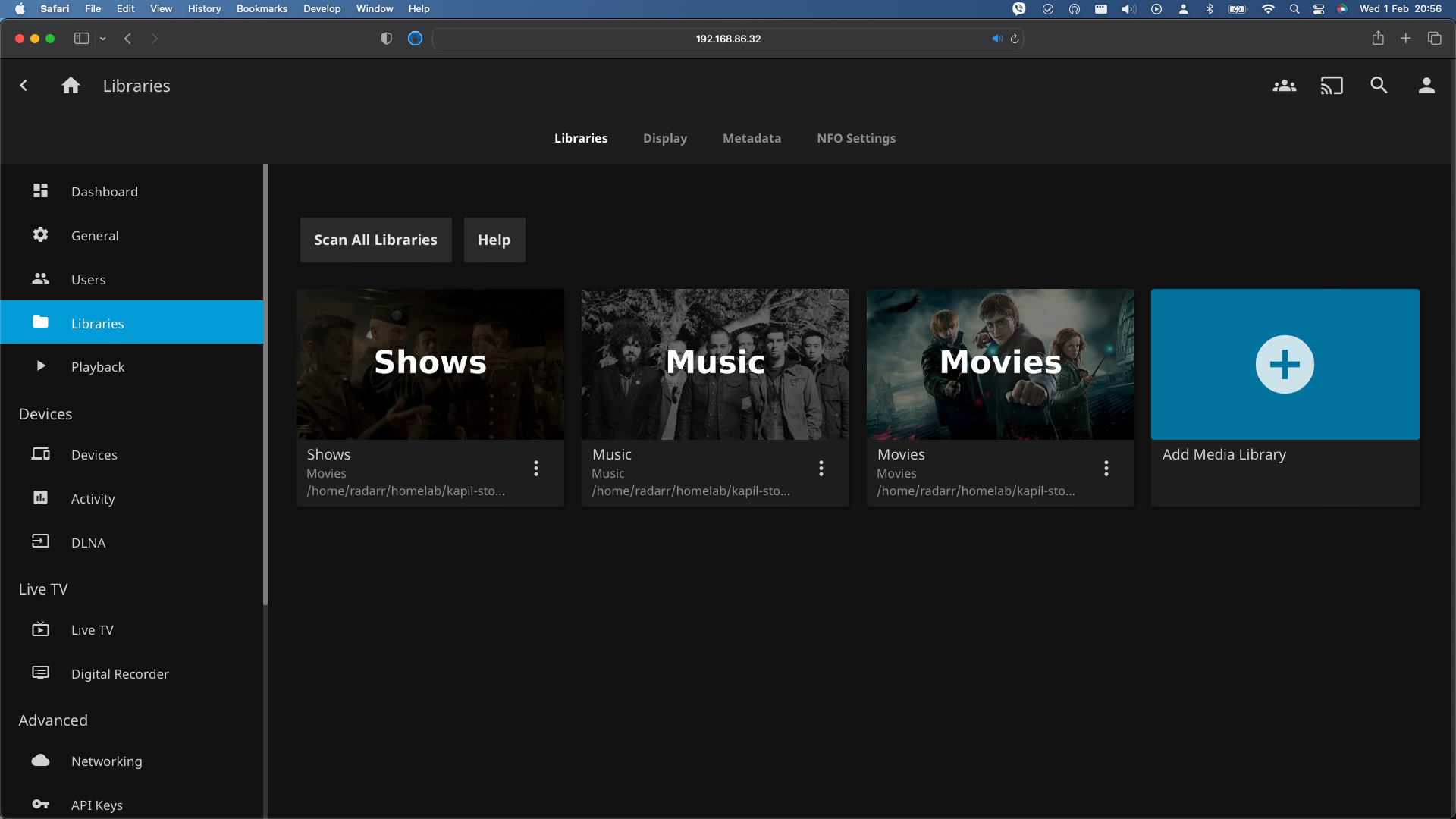The width and height of the screenshot is (1456, 819).
Task: Open the Dashboard sidebar item
Action: coord(132,192)
